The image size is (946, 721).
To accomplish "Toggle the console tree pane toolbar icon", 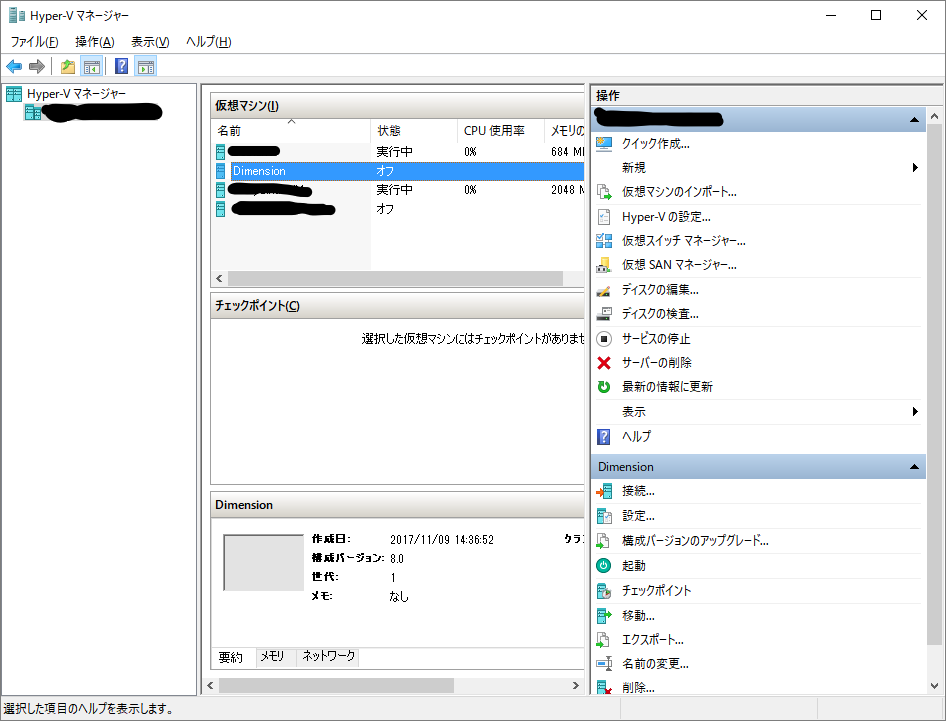I will click(x=92, y=66).
